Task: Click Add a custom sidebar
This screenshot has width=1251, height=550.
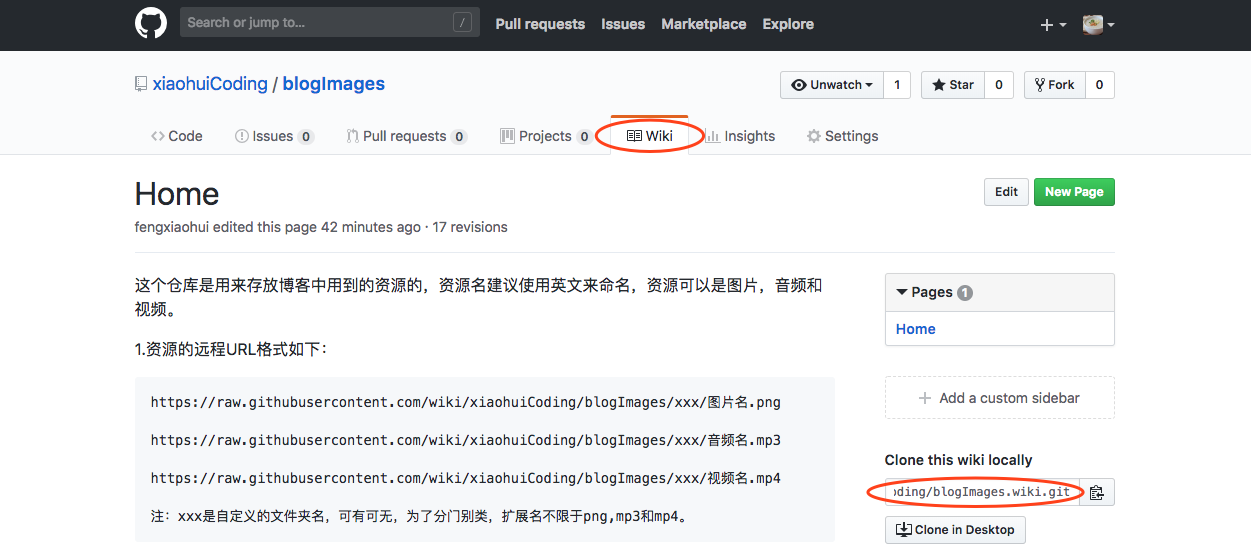Action: point(1000,398)
